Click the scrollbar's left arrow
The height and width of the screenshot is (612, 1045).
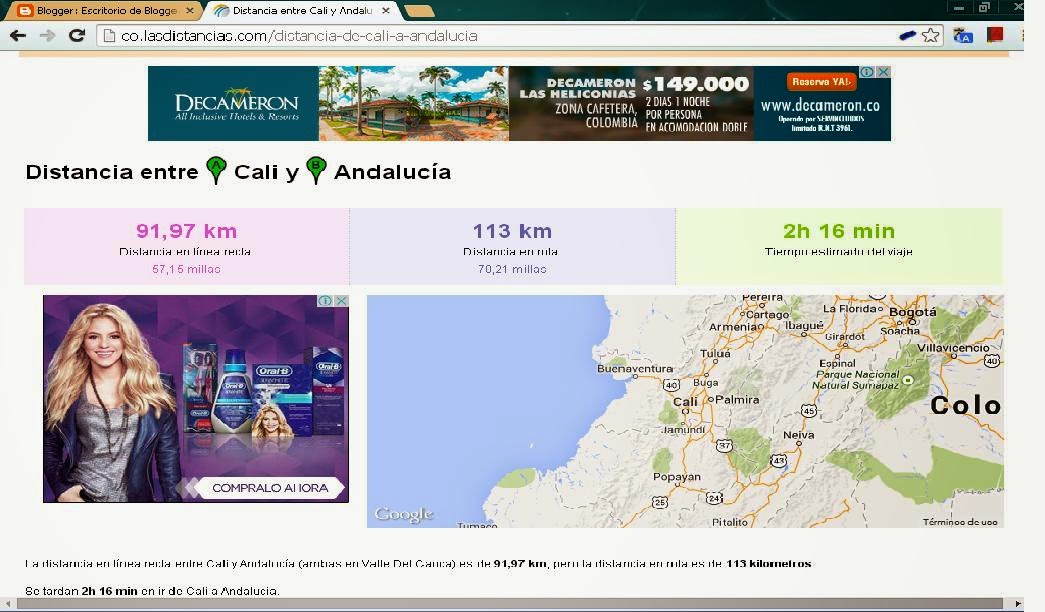click(x=7, y=603)
